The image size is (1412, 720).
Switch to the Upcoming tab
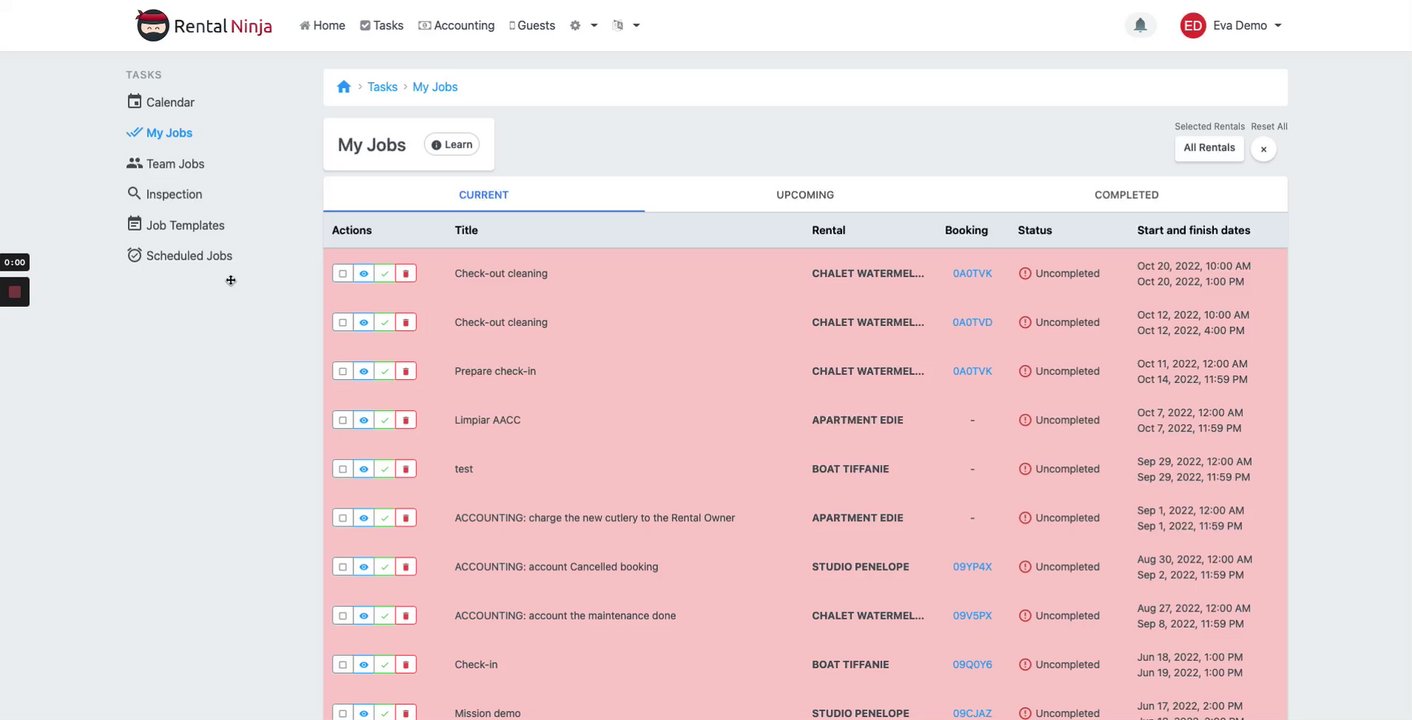pos(805,195)
